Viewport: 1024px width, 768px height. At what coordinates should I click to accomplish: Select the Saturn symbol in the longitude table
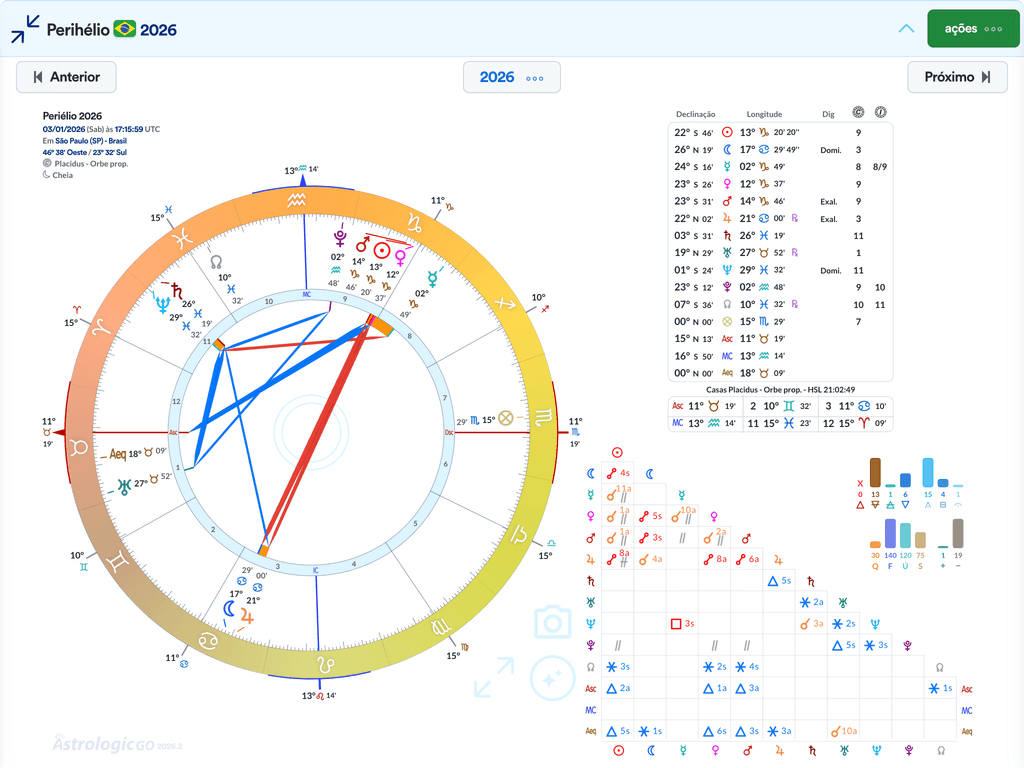tap(727, 236)
